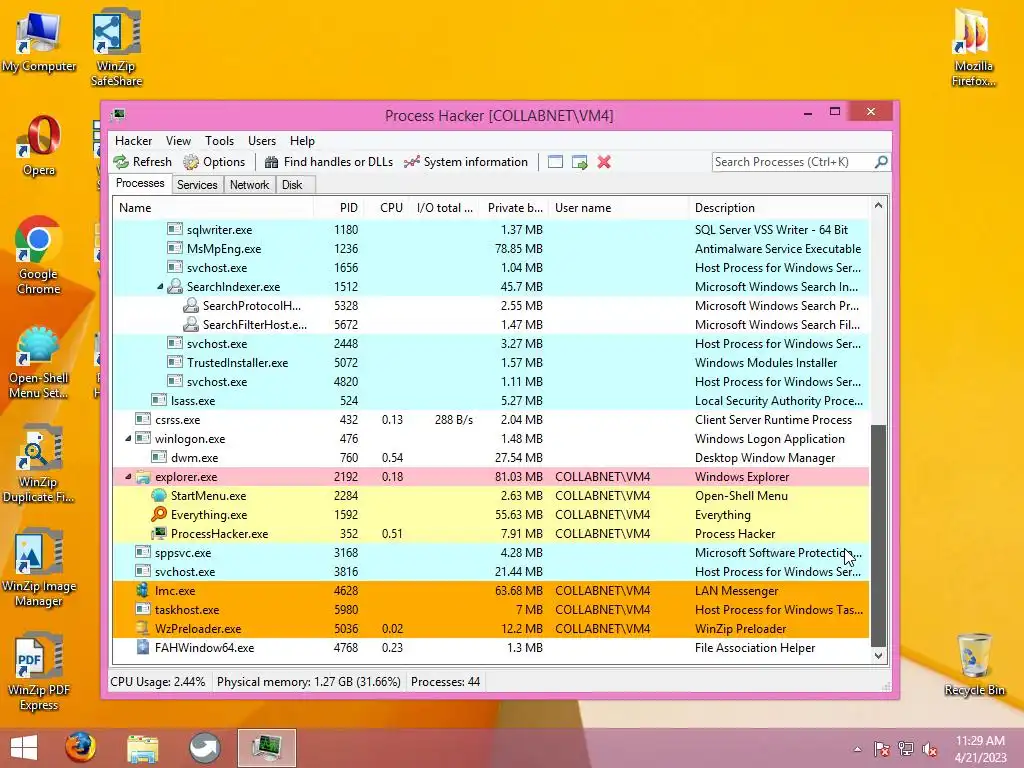Click the find window and thread icon

[579, 162]
